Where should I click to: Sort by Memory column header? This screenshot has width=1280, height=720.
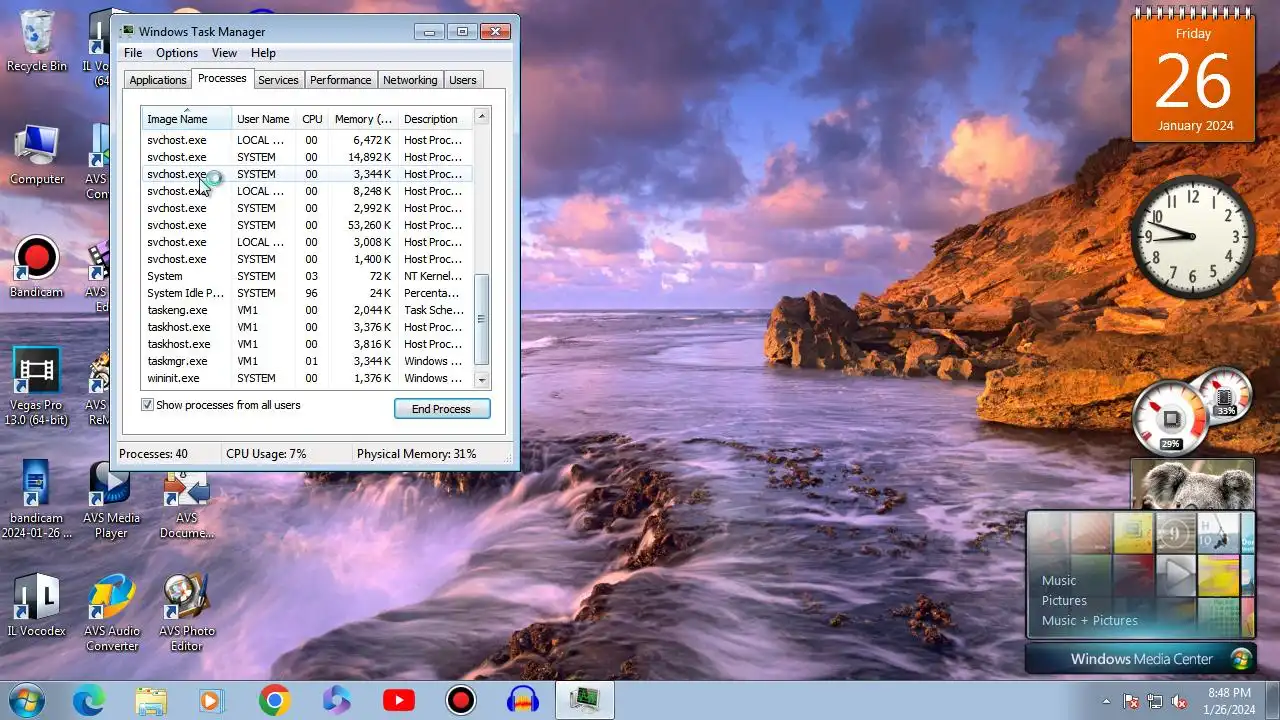(363, 119)
